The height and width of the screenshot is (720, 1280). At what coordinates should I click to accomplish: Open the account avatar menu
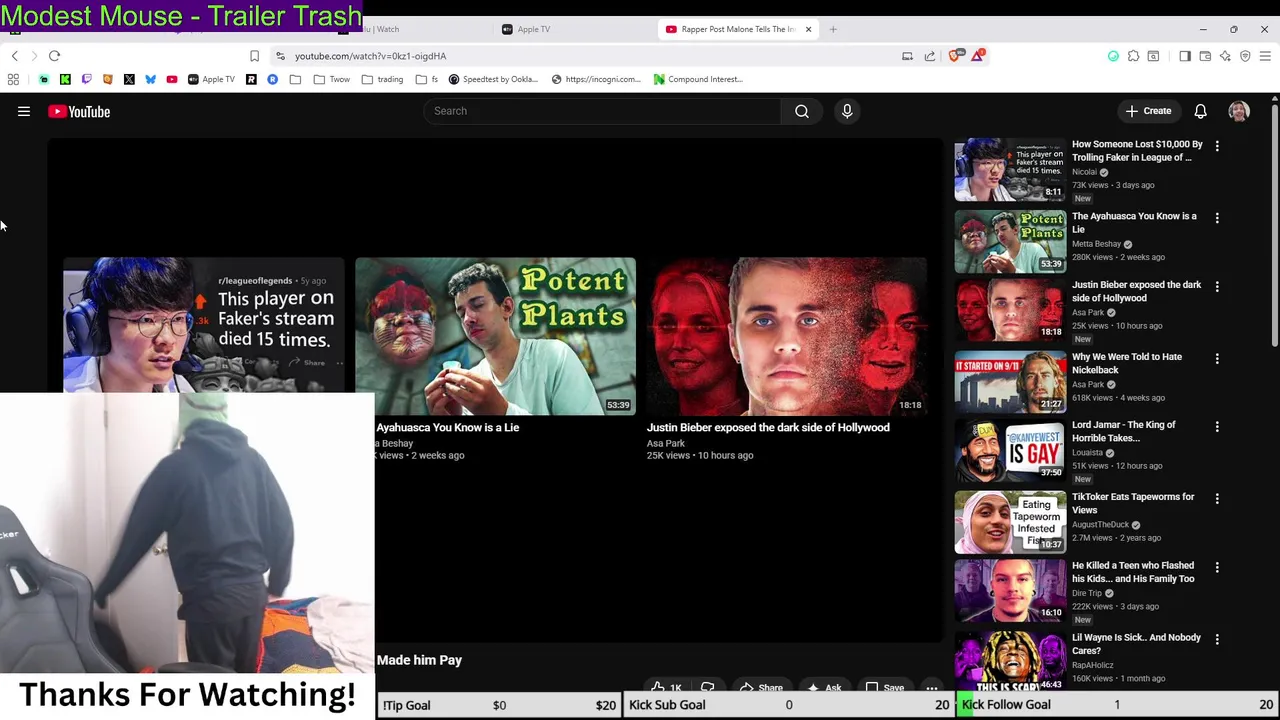click(x=1239, y=111)
